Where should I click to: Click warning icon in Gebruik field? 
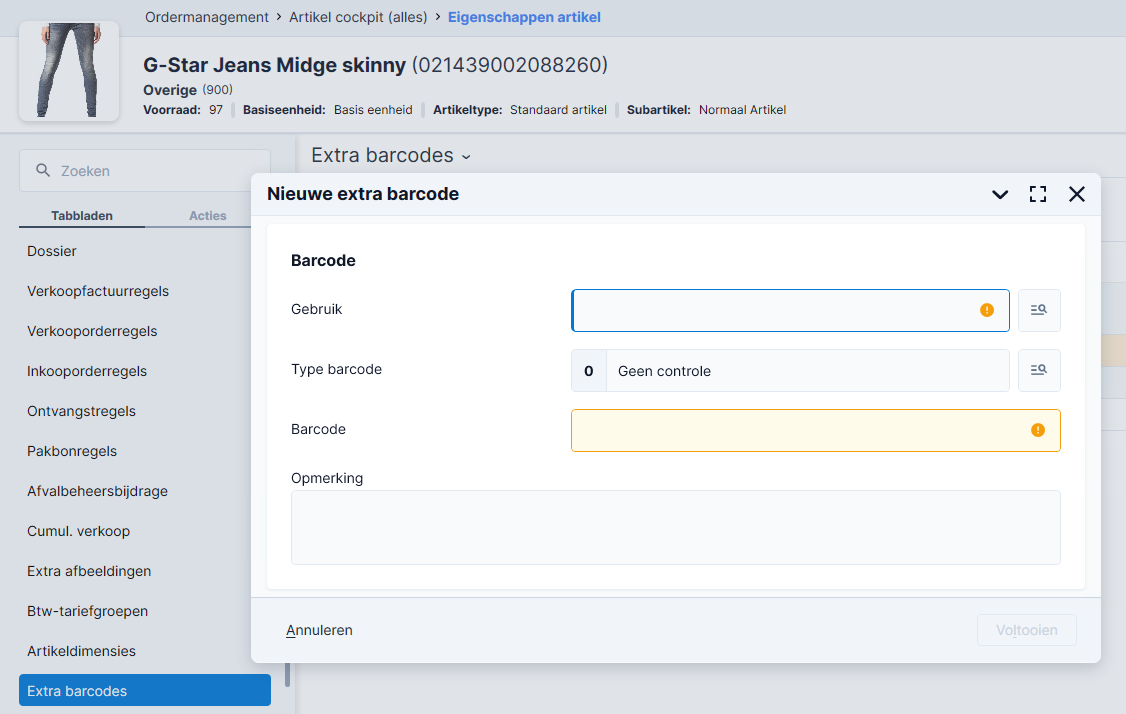(x=987, y=310)
